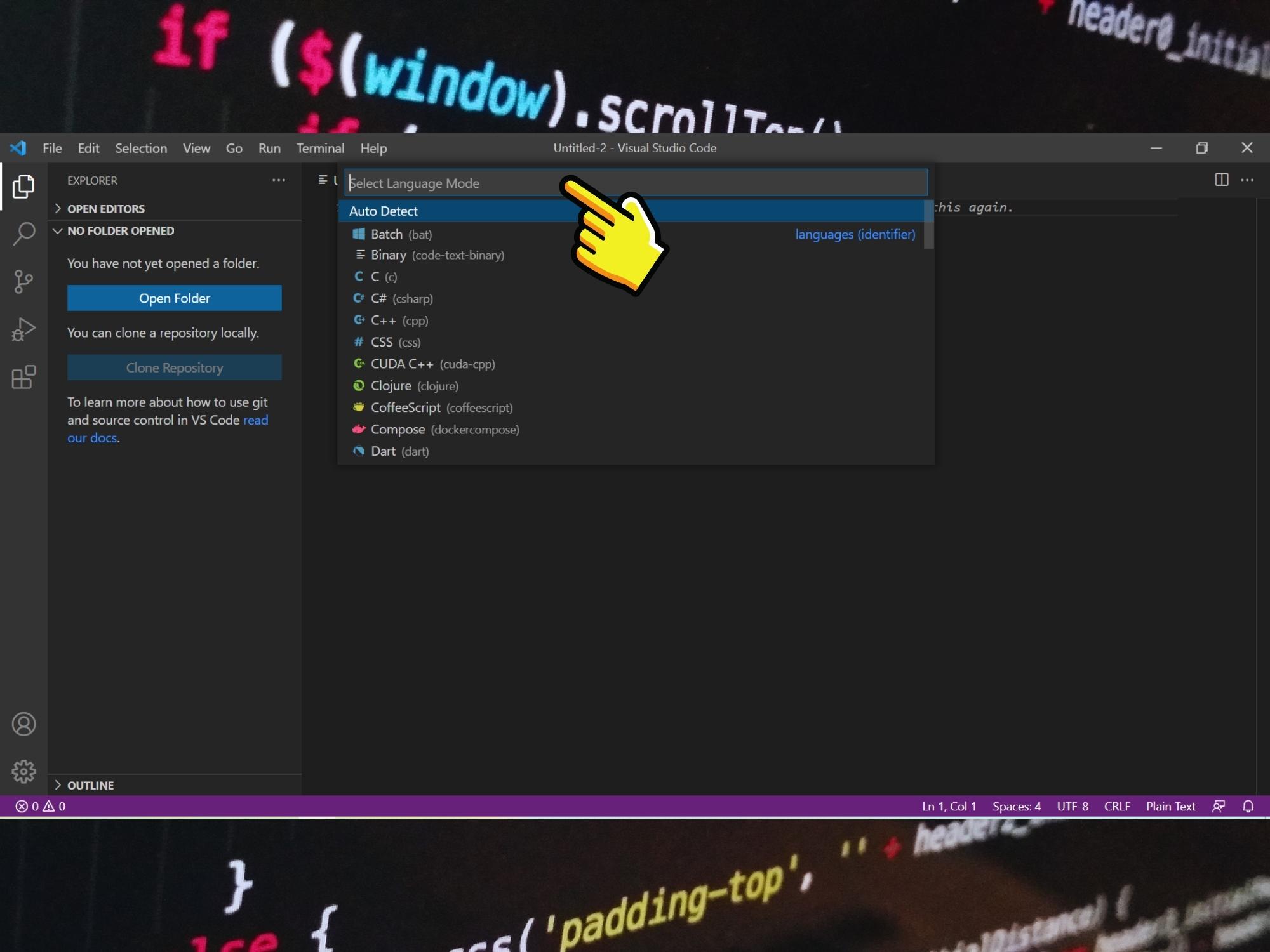Open editor More Actions ellipsis
The height and width of the screenshot is (952, 1270).
coord(1247,180)
